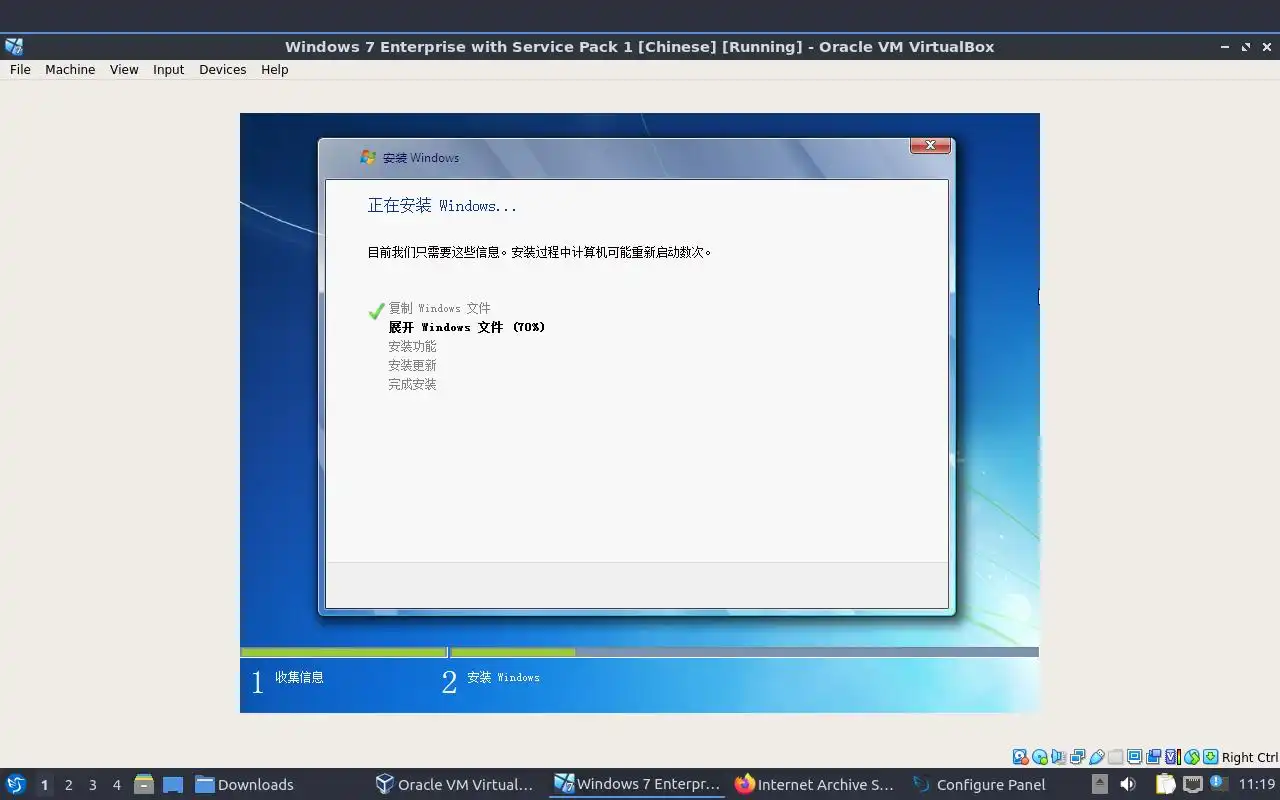Screen dimensions: 1280x800
Task: Open the clipboard manager tray icon
Action: click(1165, 784)
